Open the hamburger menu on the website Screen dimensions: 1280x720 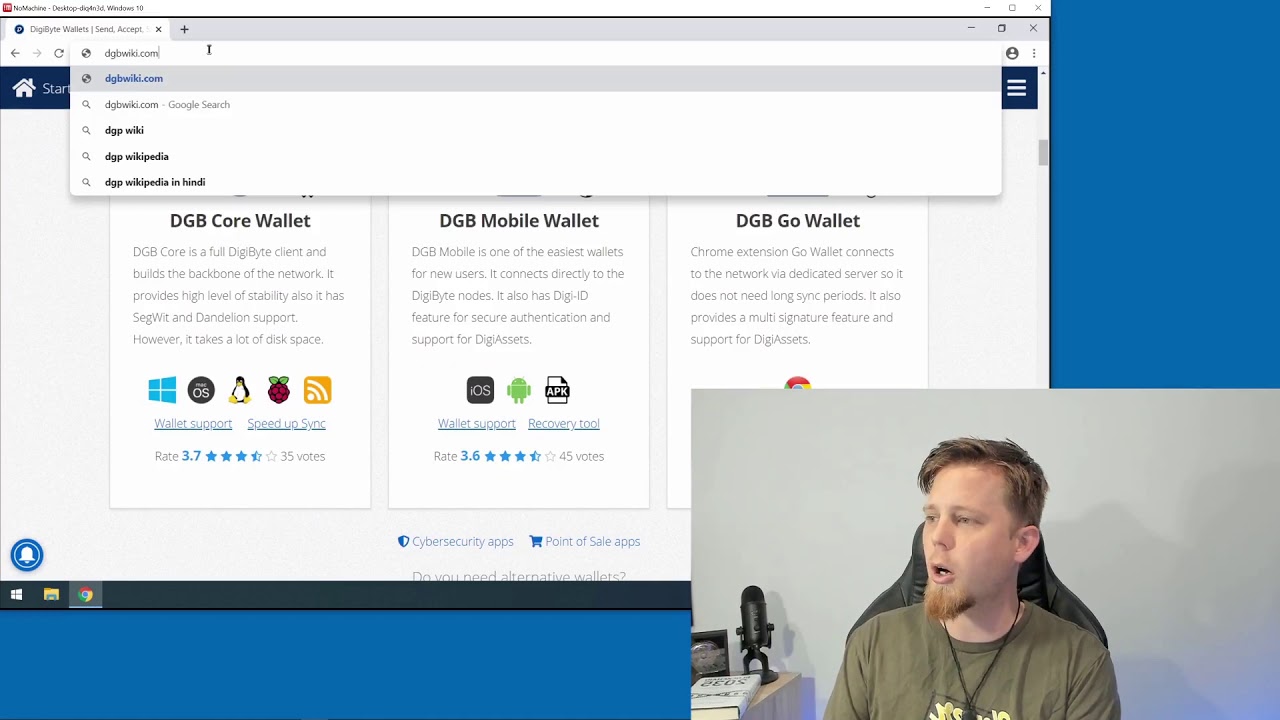1016,88
